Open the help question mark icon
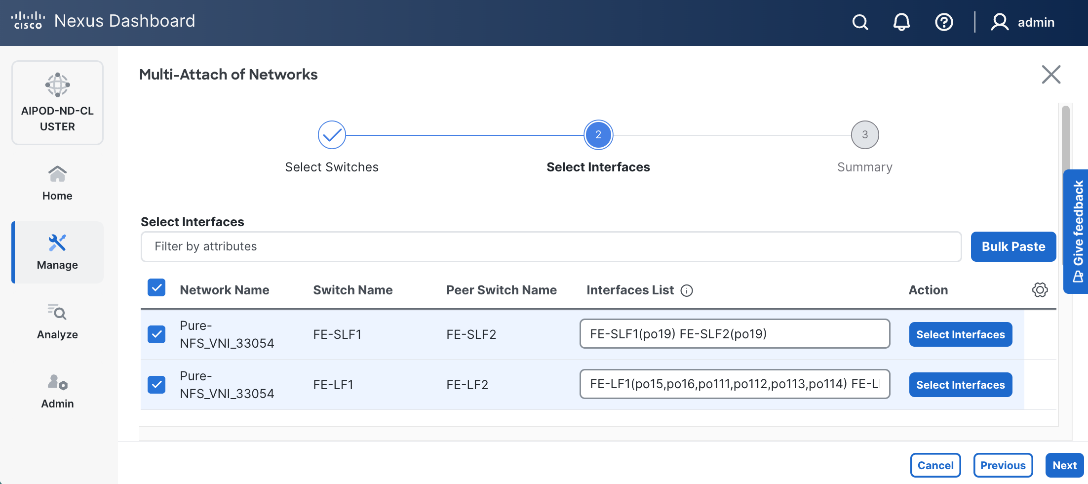 (944, 22)
